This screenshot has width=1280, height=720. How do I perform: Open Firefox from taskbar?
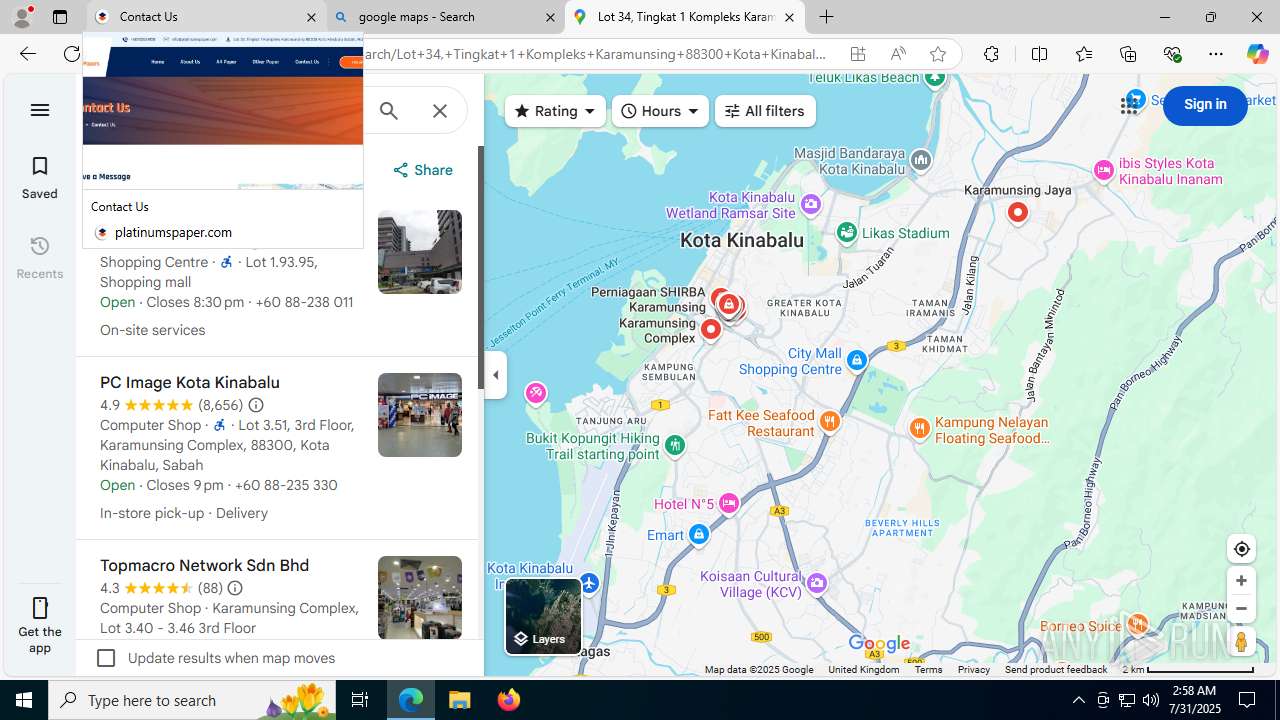point(509,700)
